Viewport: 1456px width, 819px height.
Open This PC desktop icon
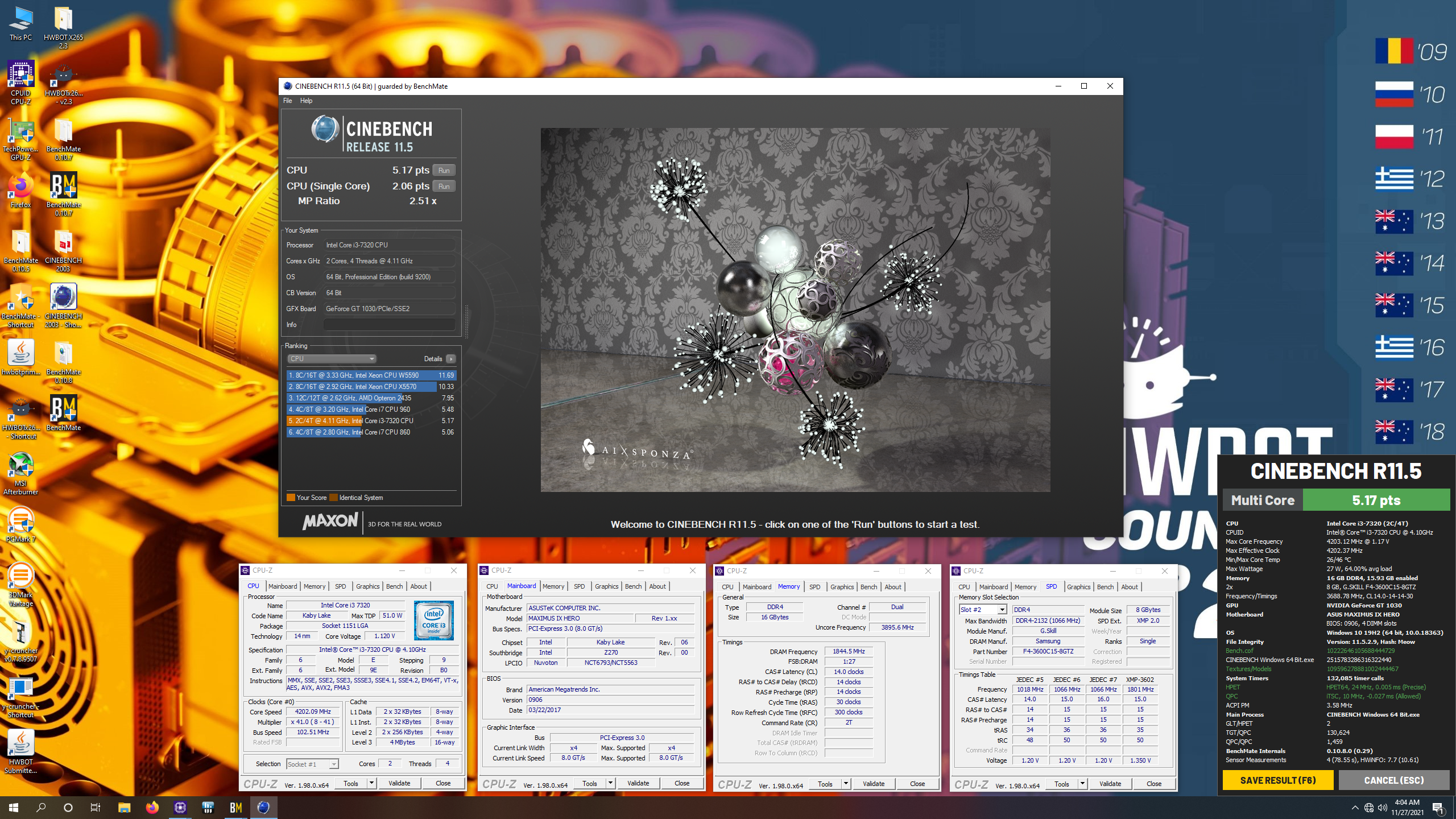click(x=21, y=23)
